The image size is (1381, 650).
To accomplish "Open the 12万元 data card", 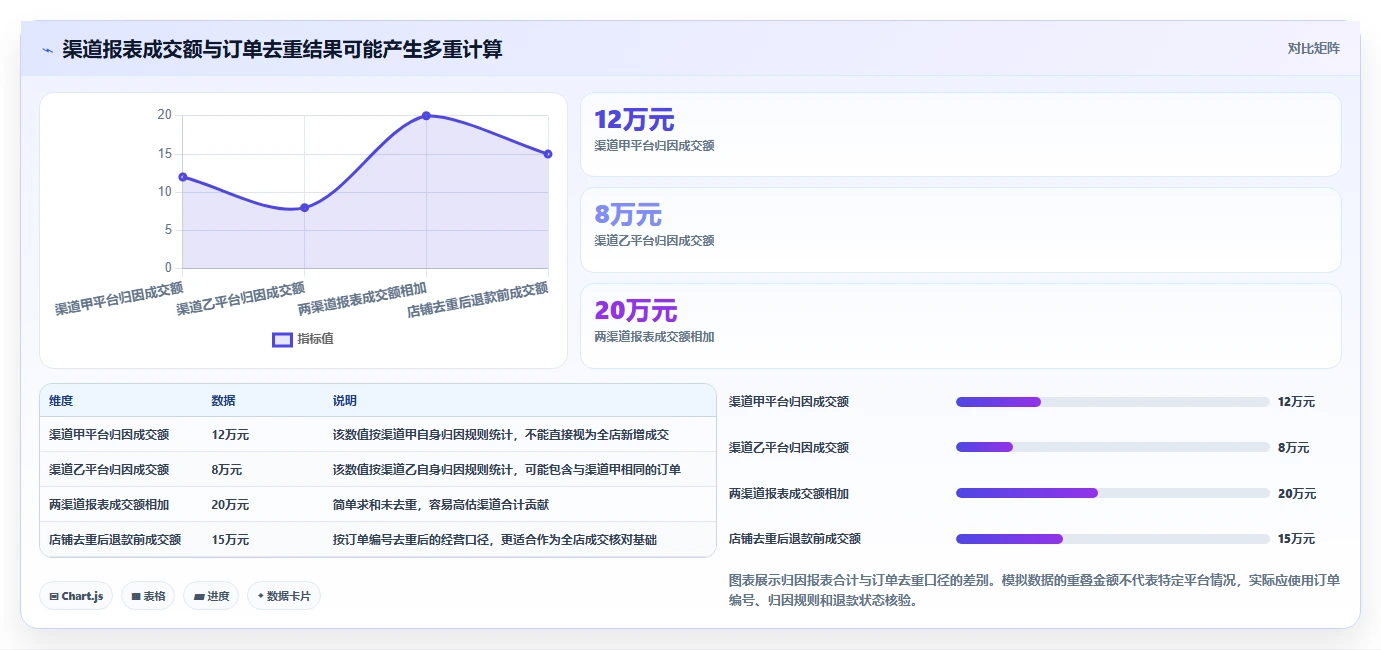I will pyautogui.click(x=960, y=135).
